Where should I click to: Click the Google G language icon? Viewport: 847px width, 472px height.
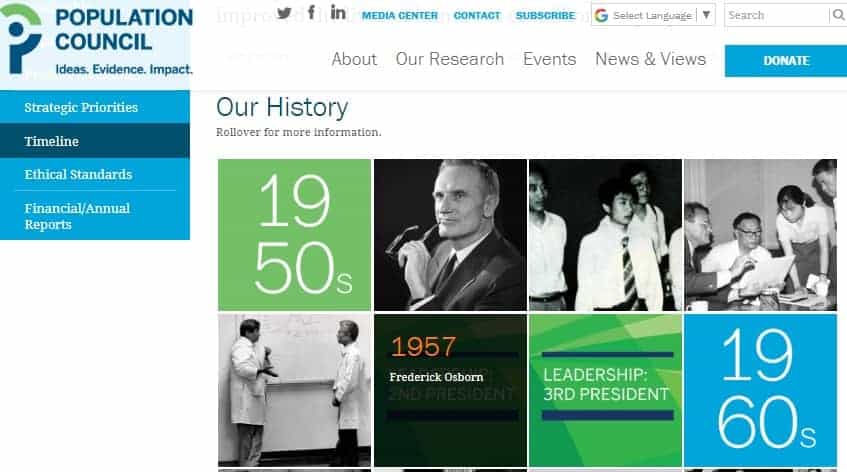coord(601,15)
